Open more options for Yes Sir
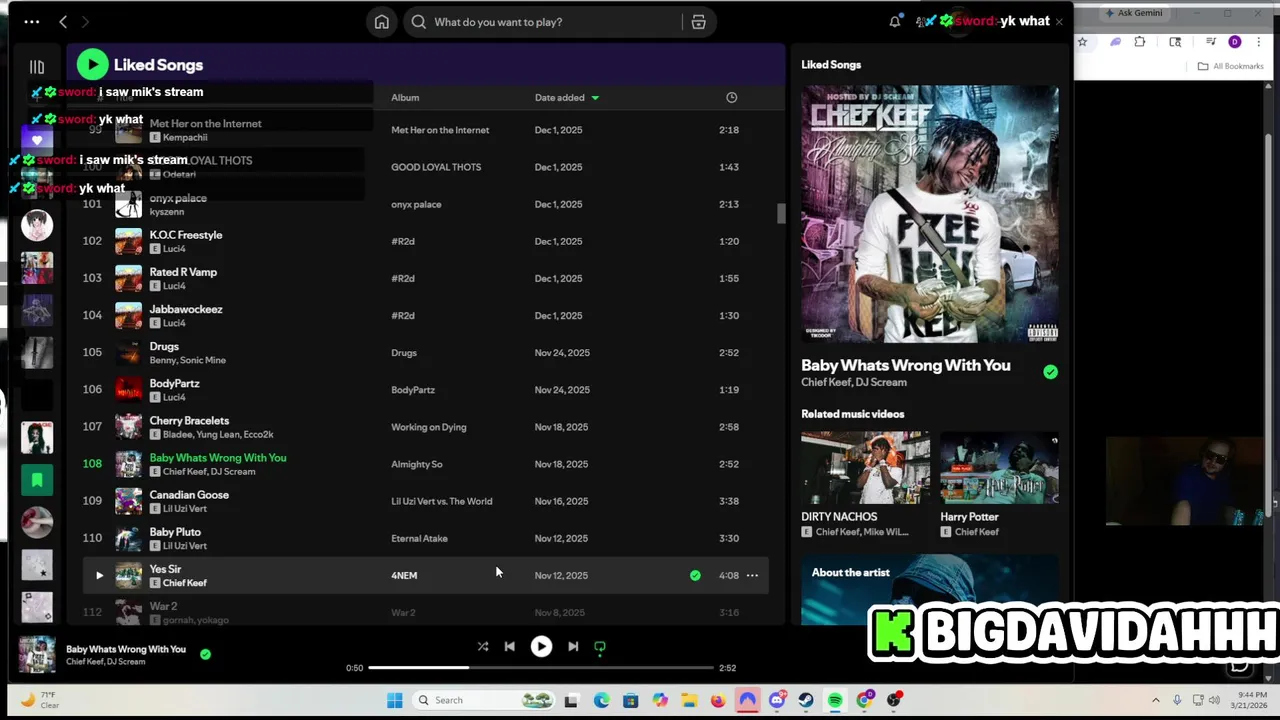 (752, 575)
